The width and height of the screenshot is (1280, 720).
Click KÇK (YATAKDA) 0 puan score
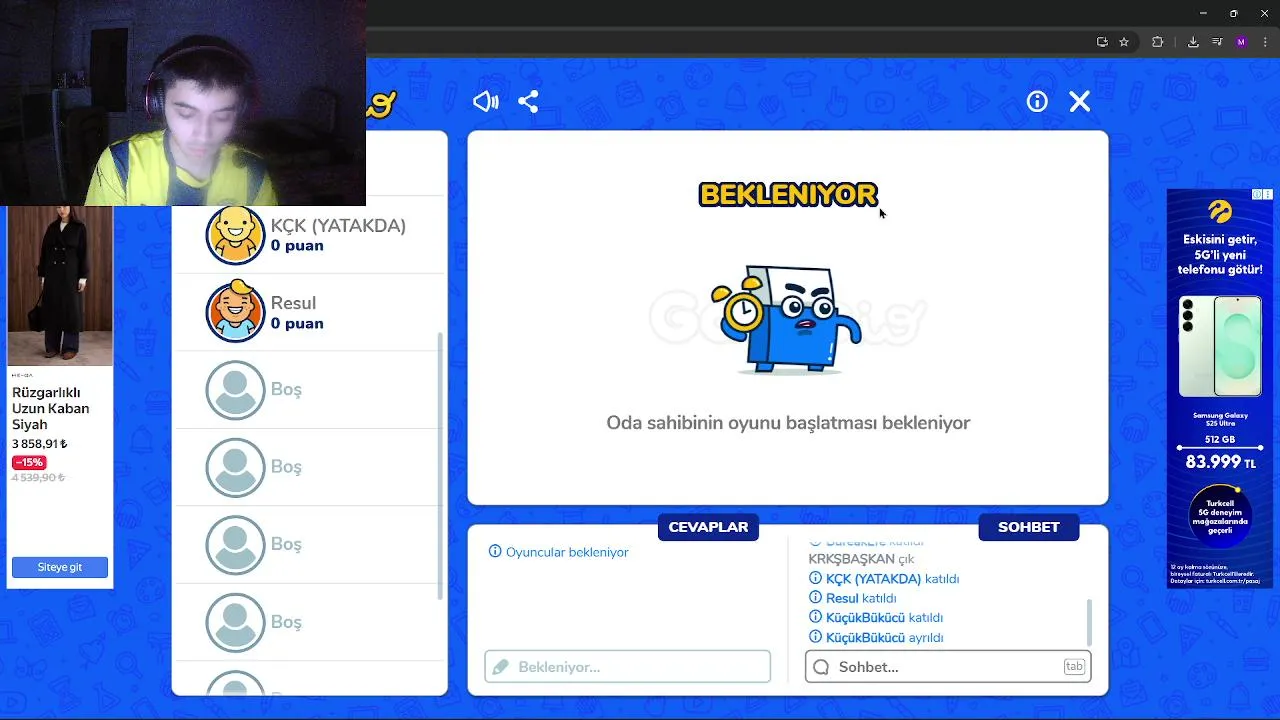click(297, 246)
